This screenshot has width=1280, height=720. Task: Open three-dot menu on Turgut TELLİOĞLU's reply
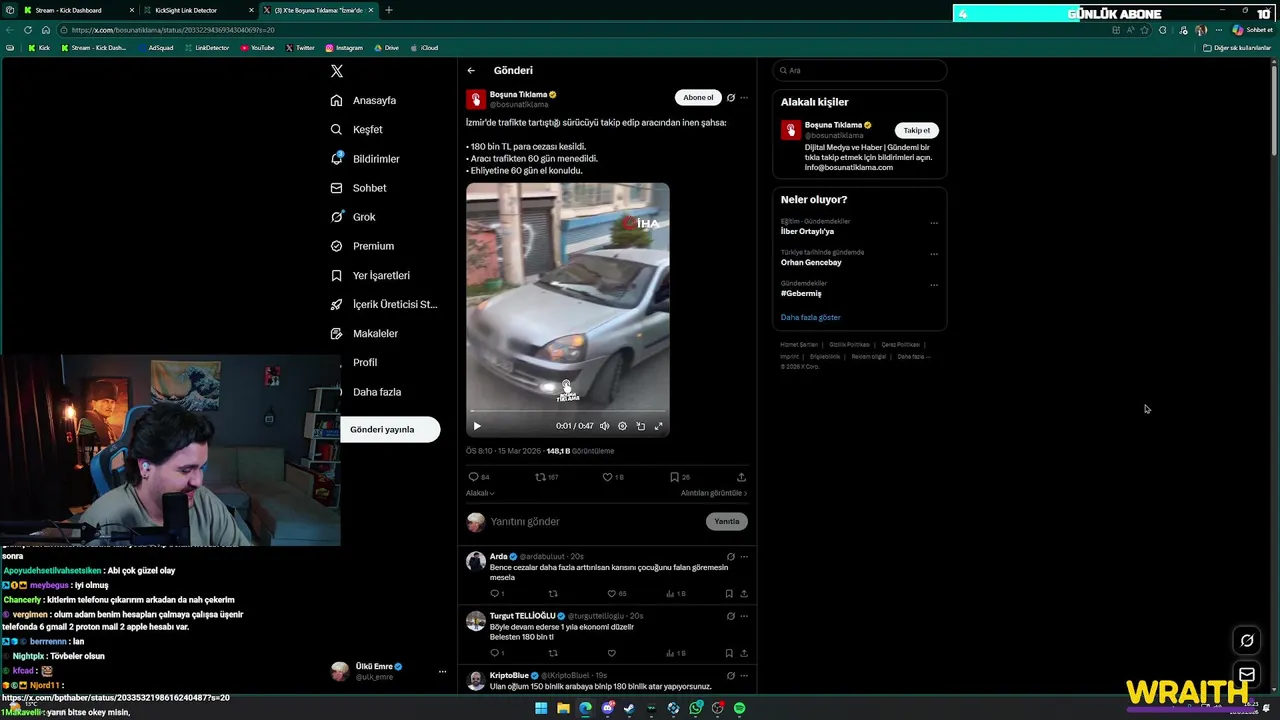click(x=744, y=616)
